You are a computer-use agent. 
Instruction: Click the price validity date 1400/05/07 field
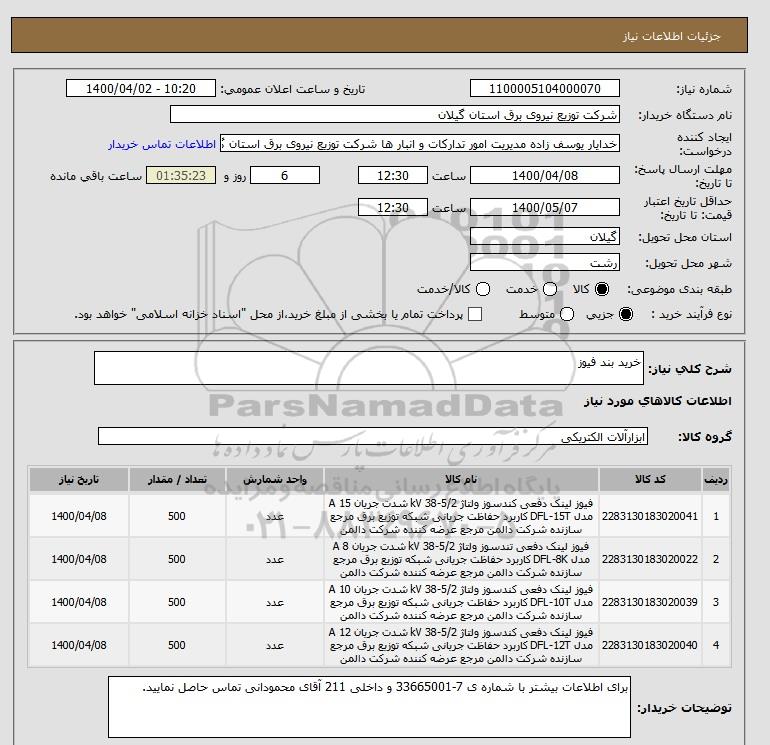545,207
